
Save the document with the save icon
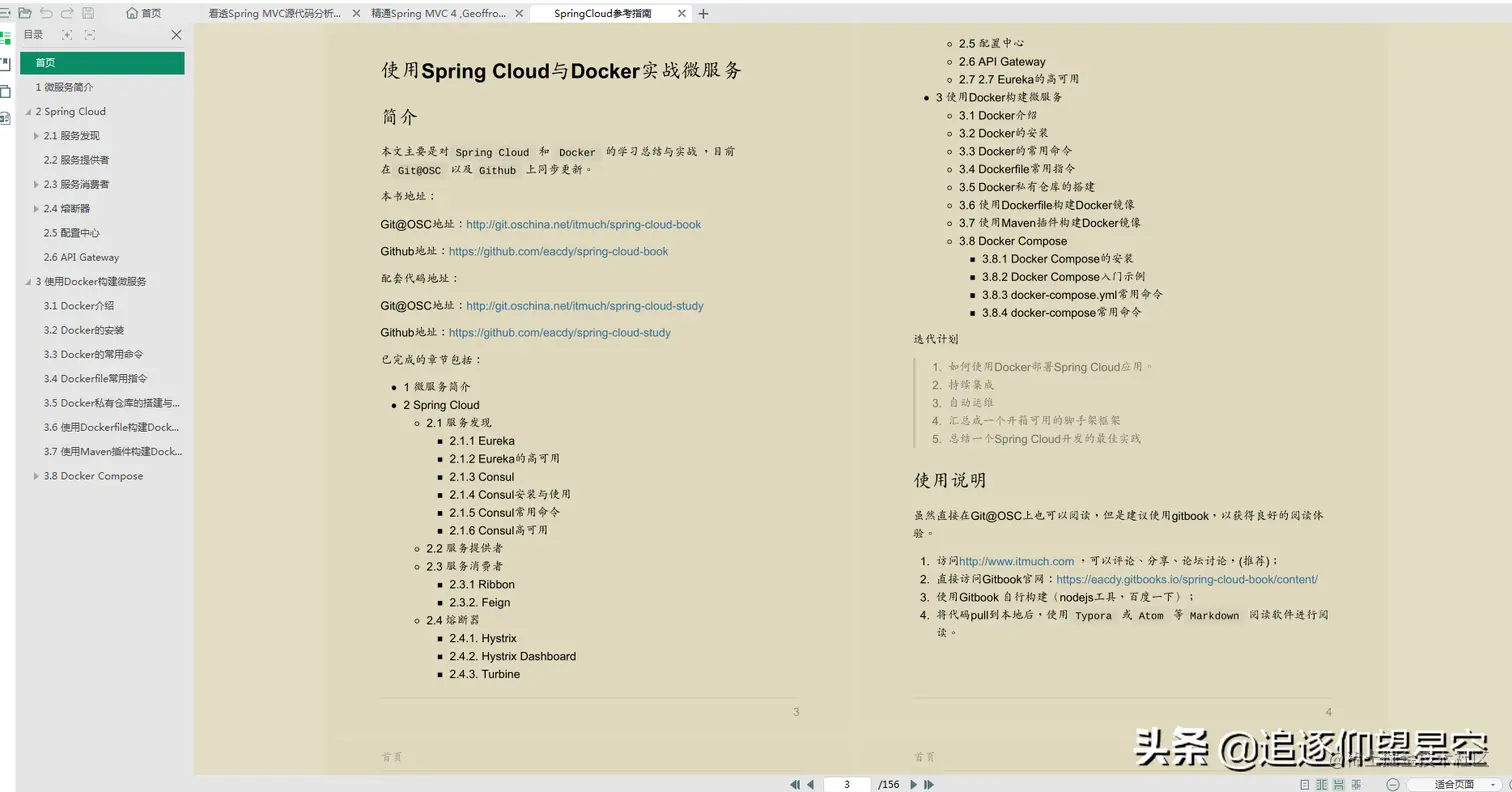pos(87,13)
